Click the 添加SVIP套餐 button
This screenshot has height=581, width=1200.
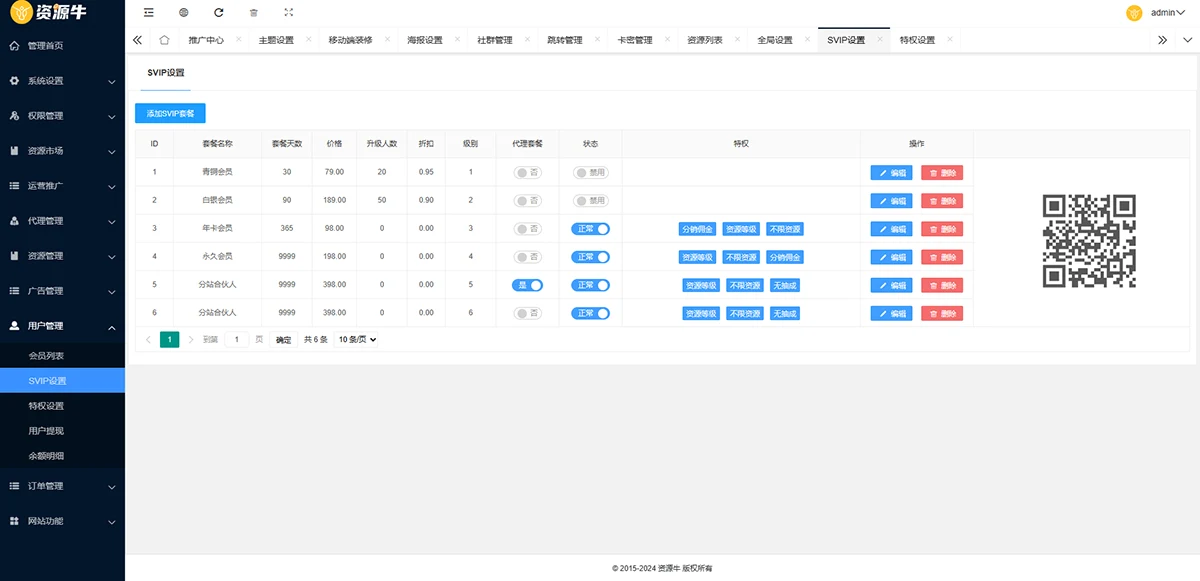pos(170,114)
